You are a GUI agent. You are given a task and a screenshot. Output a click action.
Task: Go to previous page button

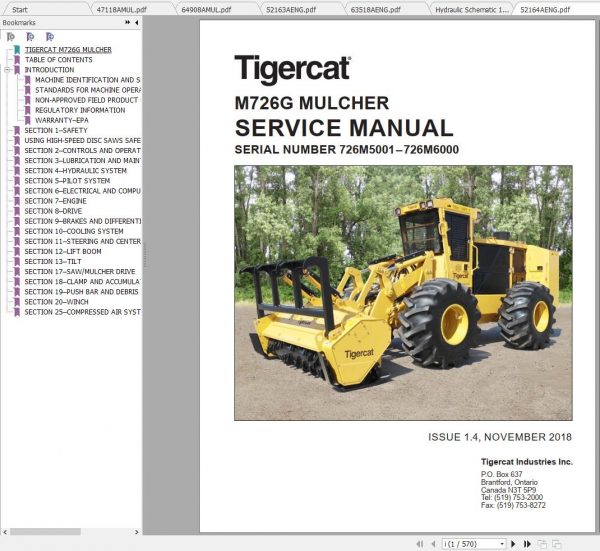coord(434,544)
